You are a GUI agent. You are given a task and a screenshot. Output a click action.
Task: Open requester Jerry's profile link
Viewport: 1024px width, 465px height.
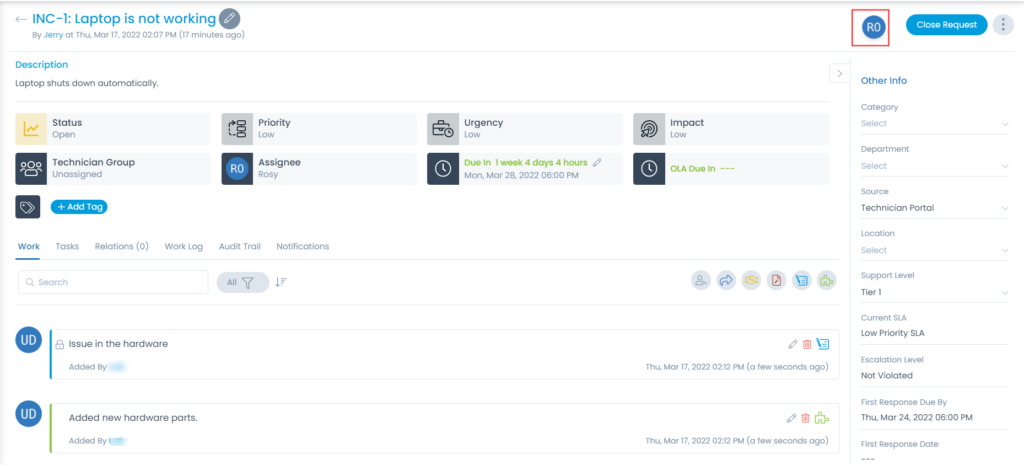point(54,35)
